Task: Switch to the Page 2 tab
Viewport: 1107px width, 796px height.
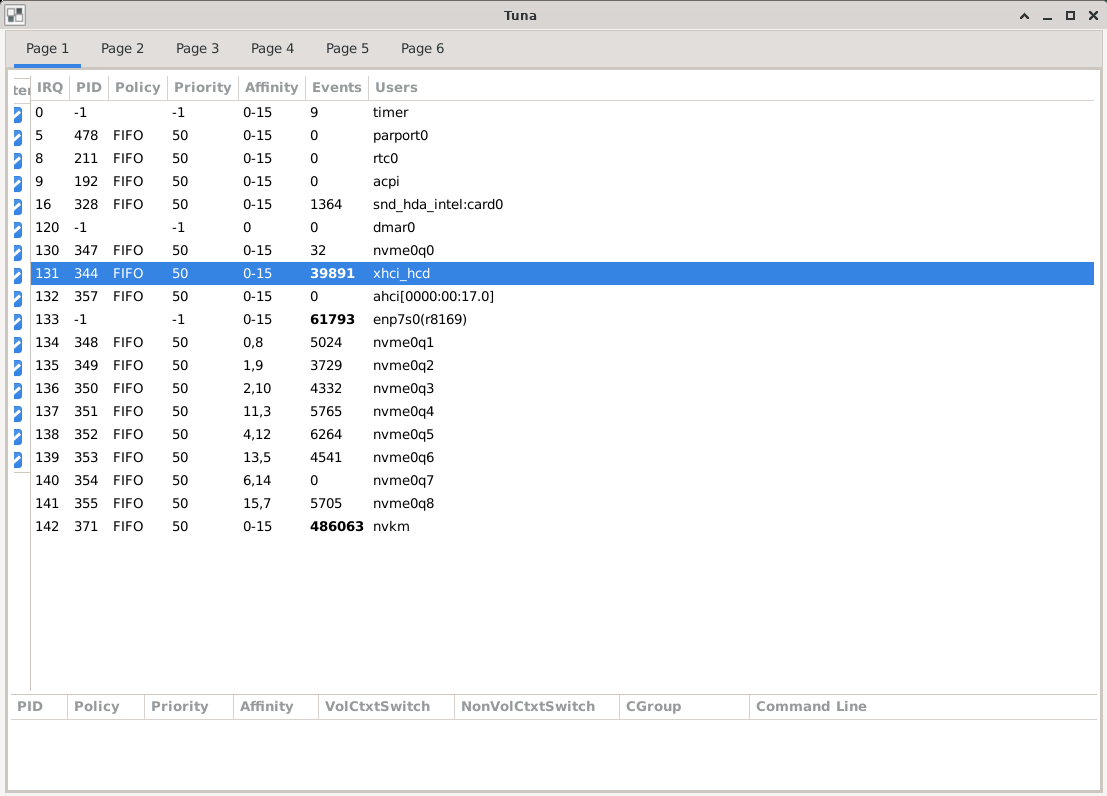Action: [x=122, y=49]
